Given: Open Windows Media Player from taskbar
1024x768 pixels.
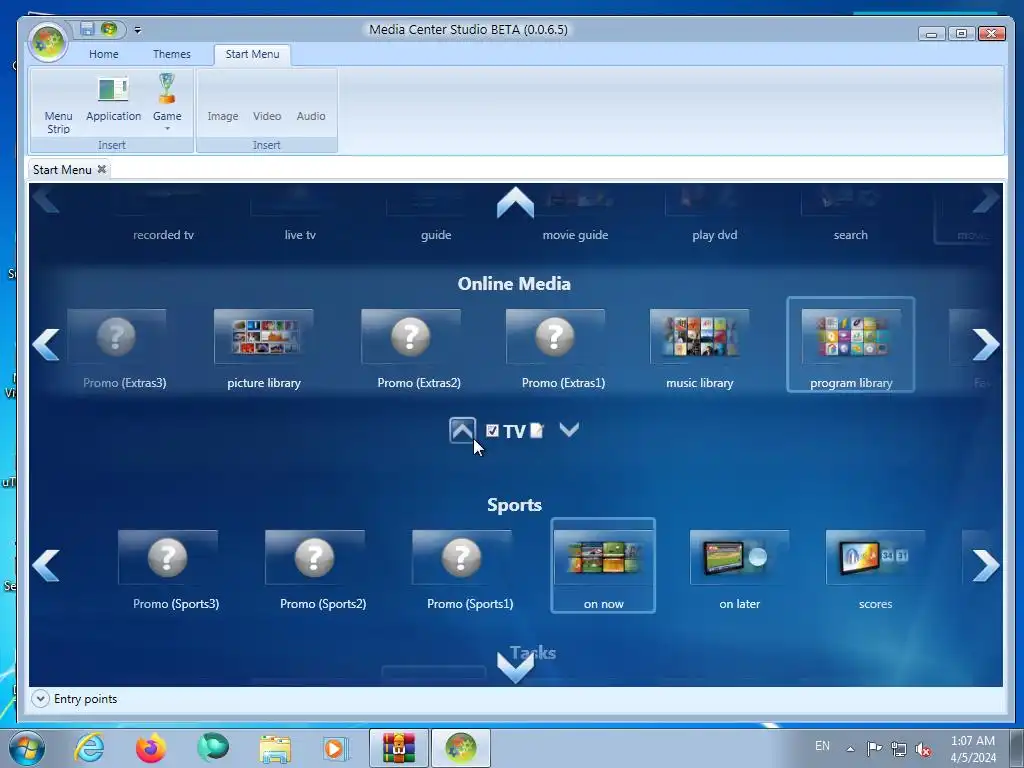Looking at the screenshot, I should 336,748.
